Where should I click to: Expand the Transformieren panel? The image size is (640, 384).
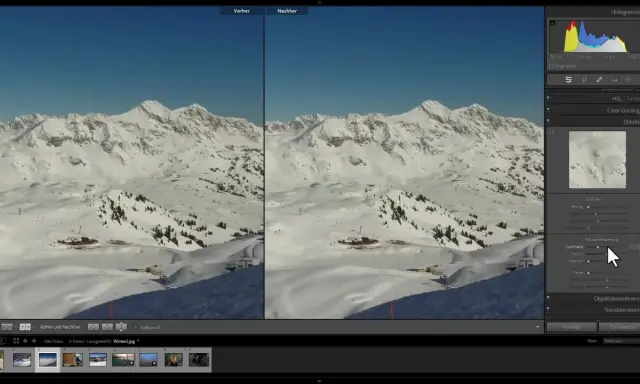point(622,310)
